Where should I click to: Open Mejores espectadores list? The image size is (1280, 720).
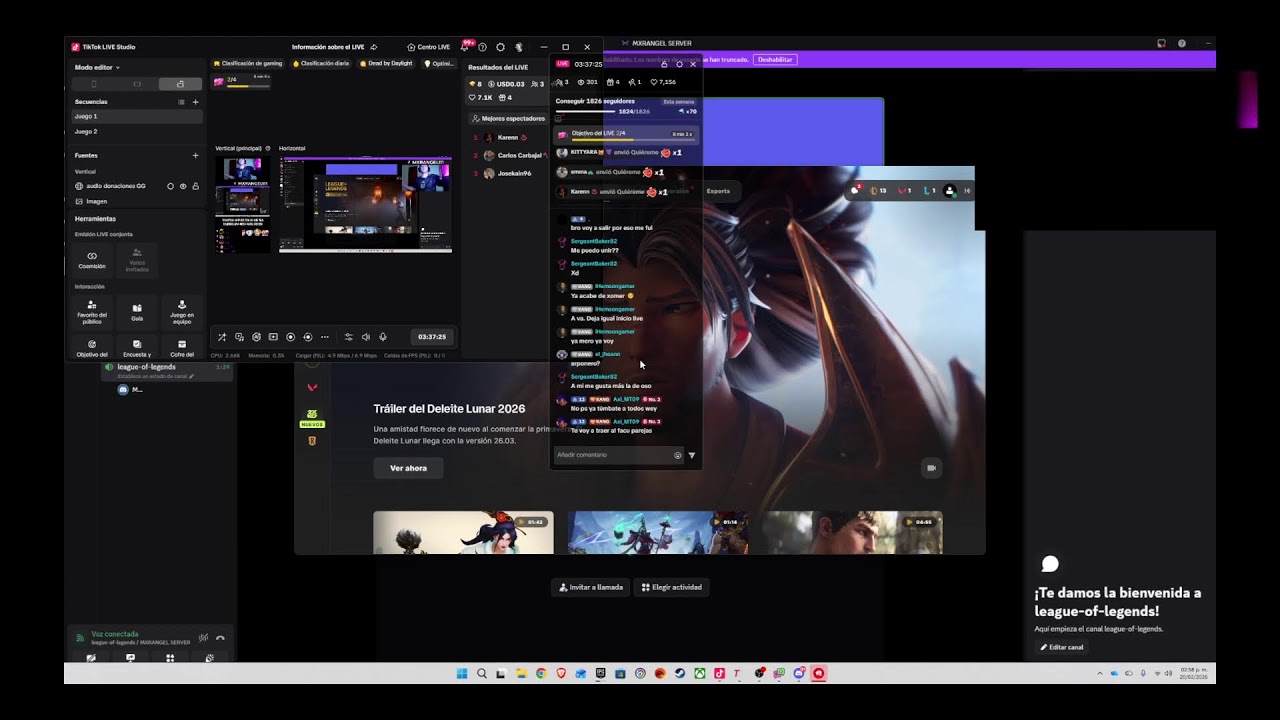508,118
